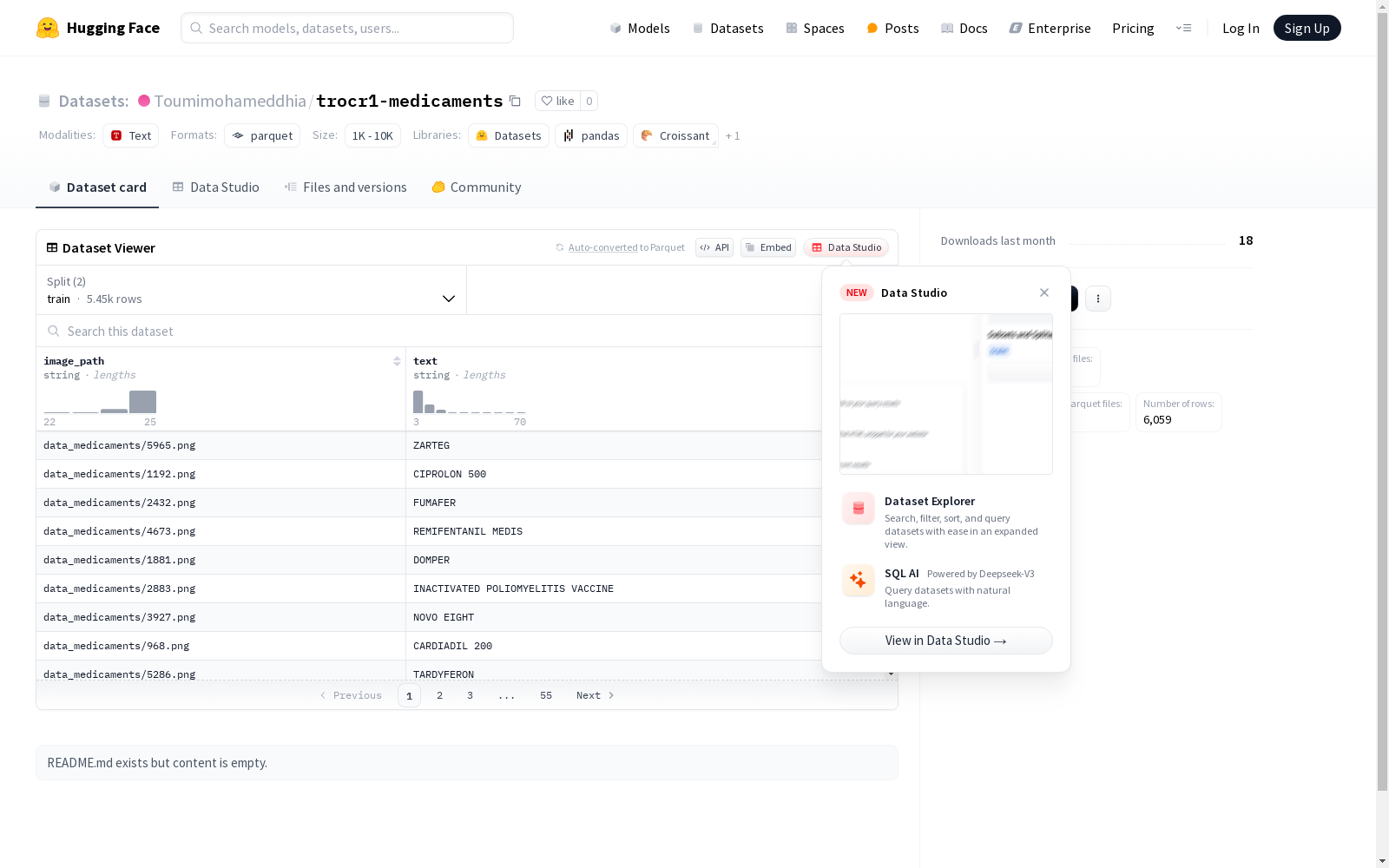Click the Log In link
Image resolution: width=1389 pixels, height=868 pixels.
[1241, 28]
